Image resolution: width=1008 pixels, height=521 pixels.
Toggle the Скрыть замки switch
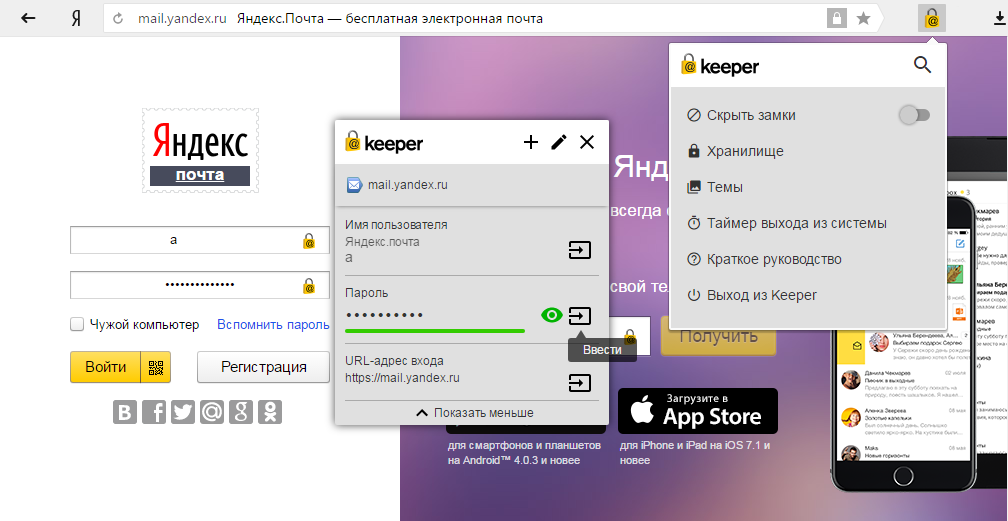[x=914, y=116]
